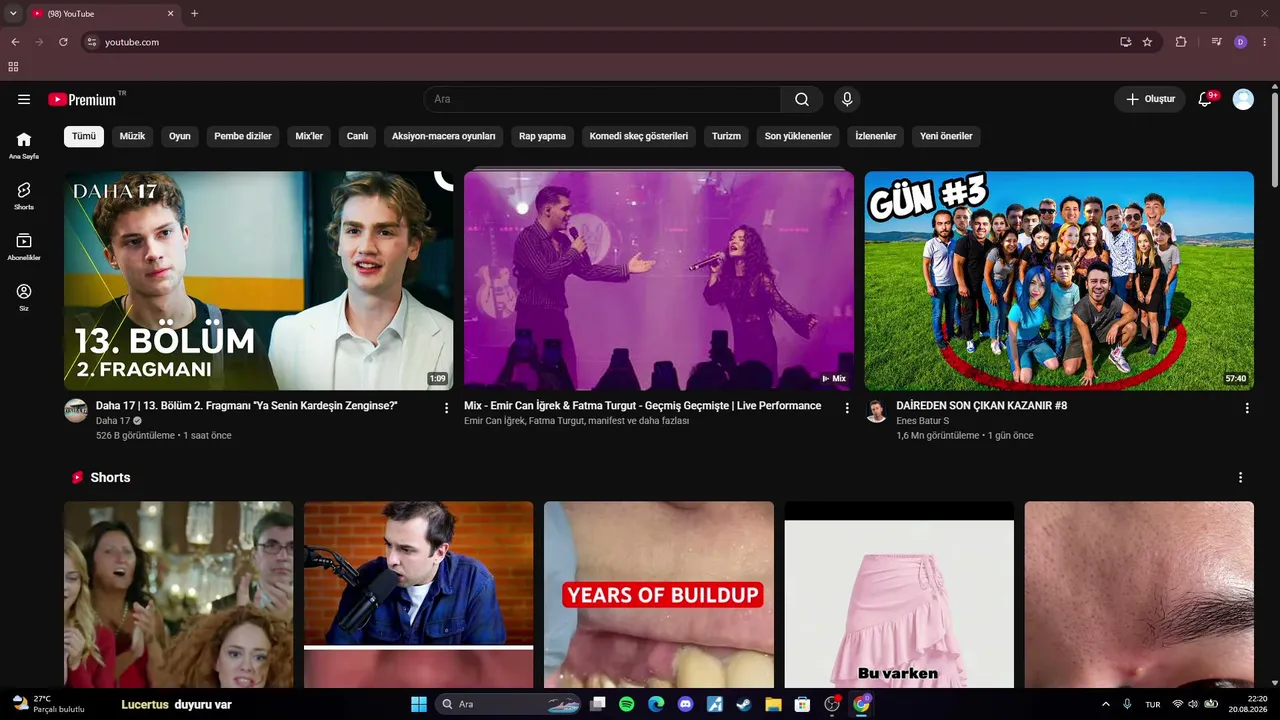Play the Daha 17 13. Bölüm thumbnail
This screenshot has width=1280, height=720.
[x=259, y=280]
